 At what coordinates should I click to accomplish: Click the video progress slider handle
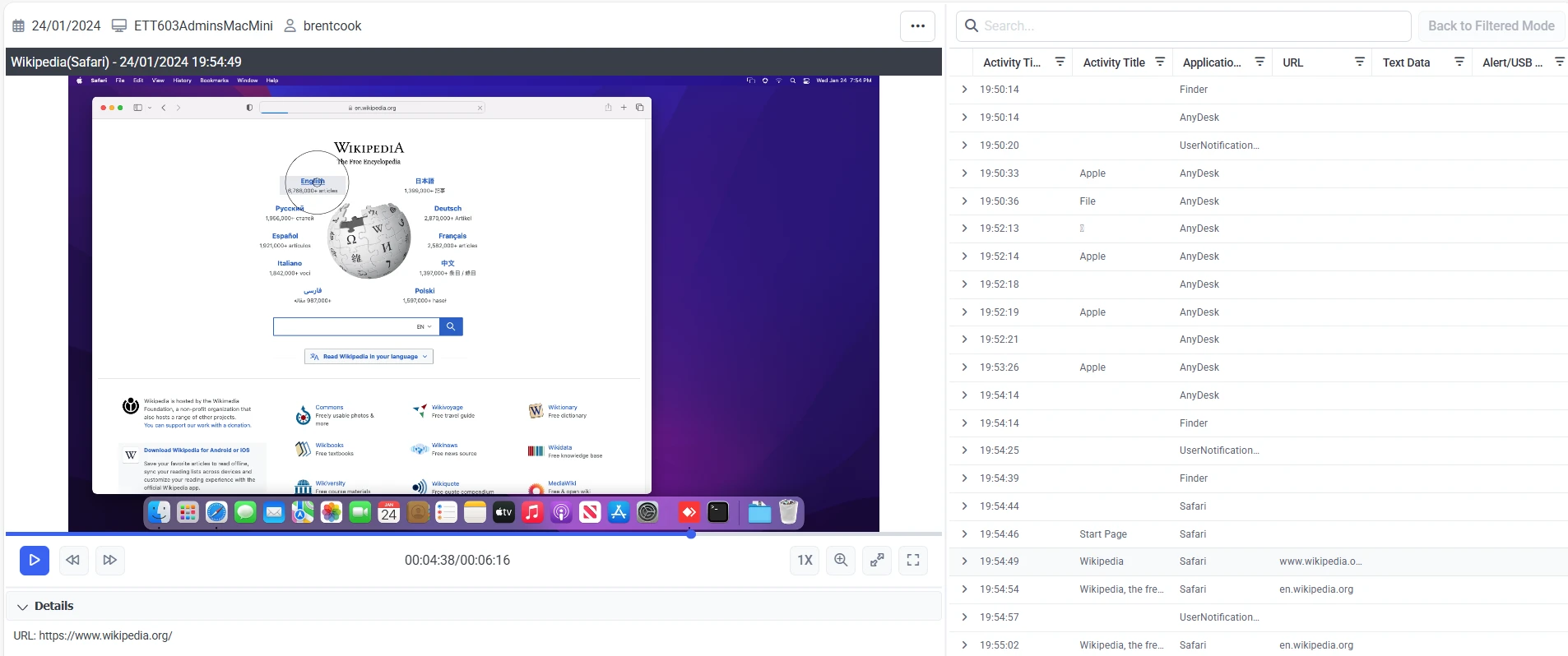pyautogui.click(x=691, y=534)
